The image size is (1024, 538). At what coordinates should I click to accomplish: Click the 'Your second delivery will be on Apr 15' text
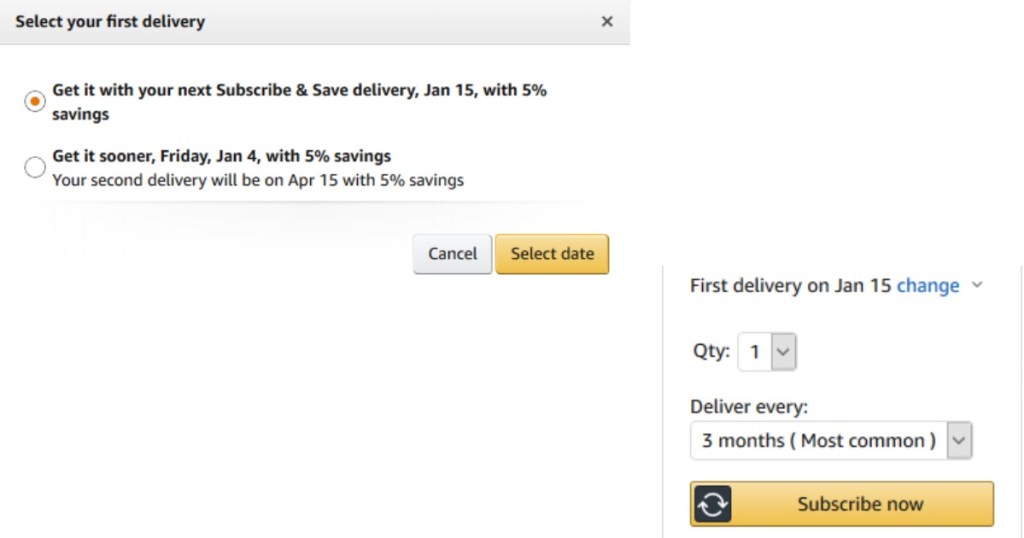258,180
